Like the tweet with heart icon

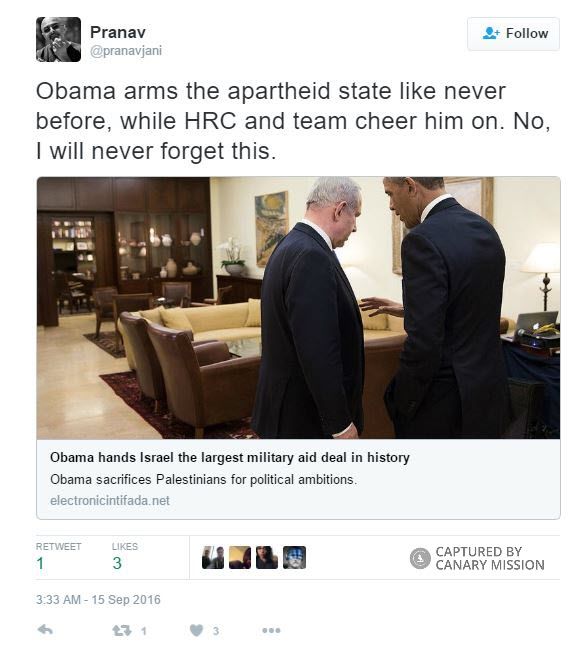click(196, 630)
